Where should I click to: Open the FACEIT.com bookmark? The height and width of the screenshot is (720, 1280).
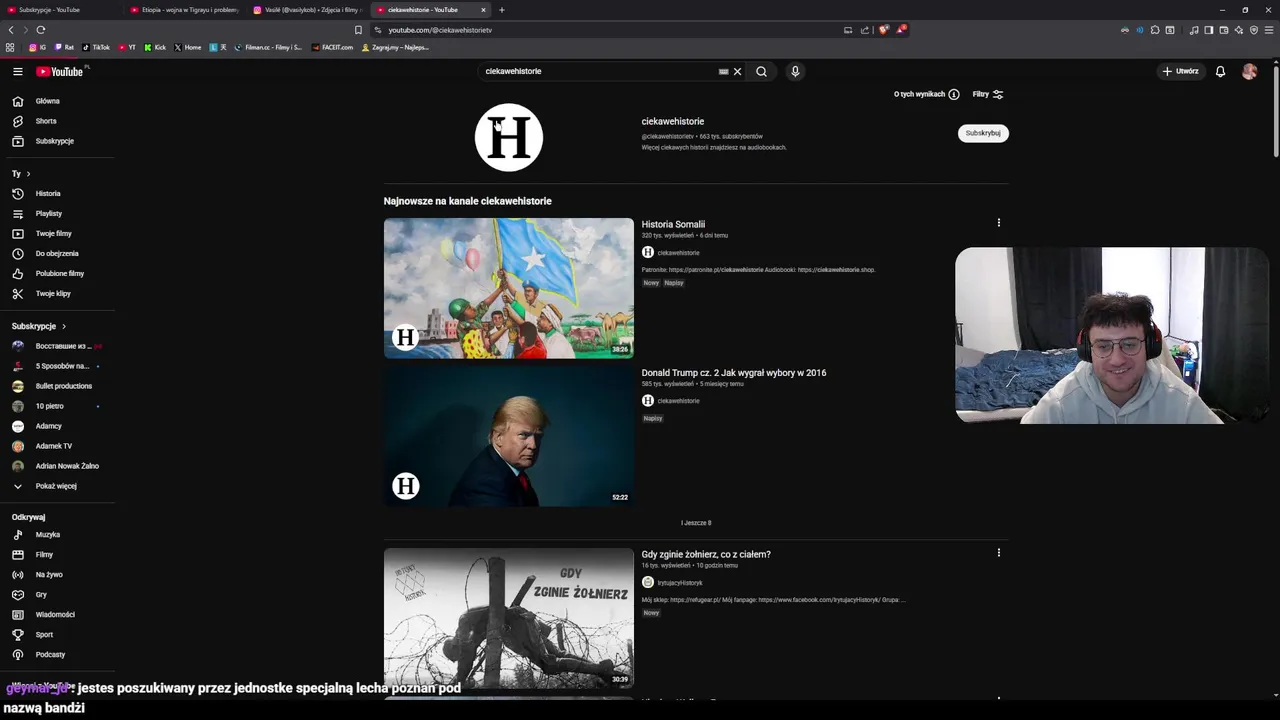tap(332, 47)
